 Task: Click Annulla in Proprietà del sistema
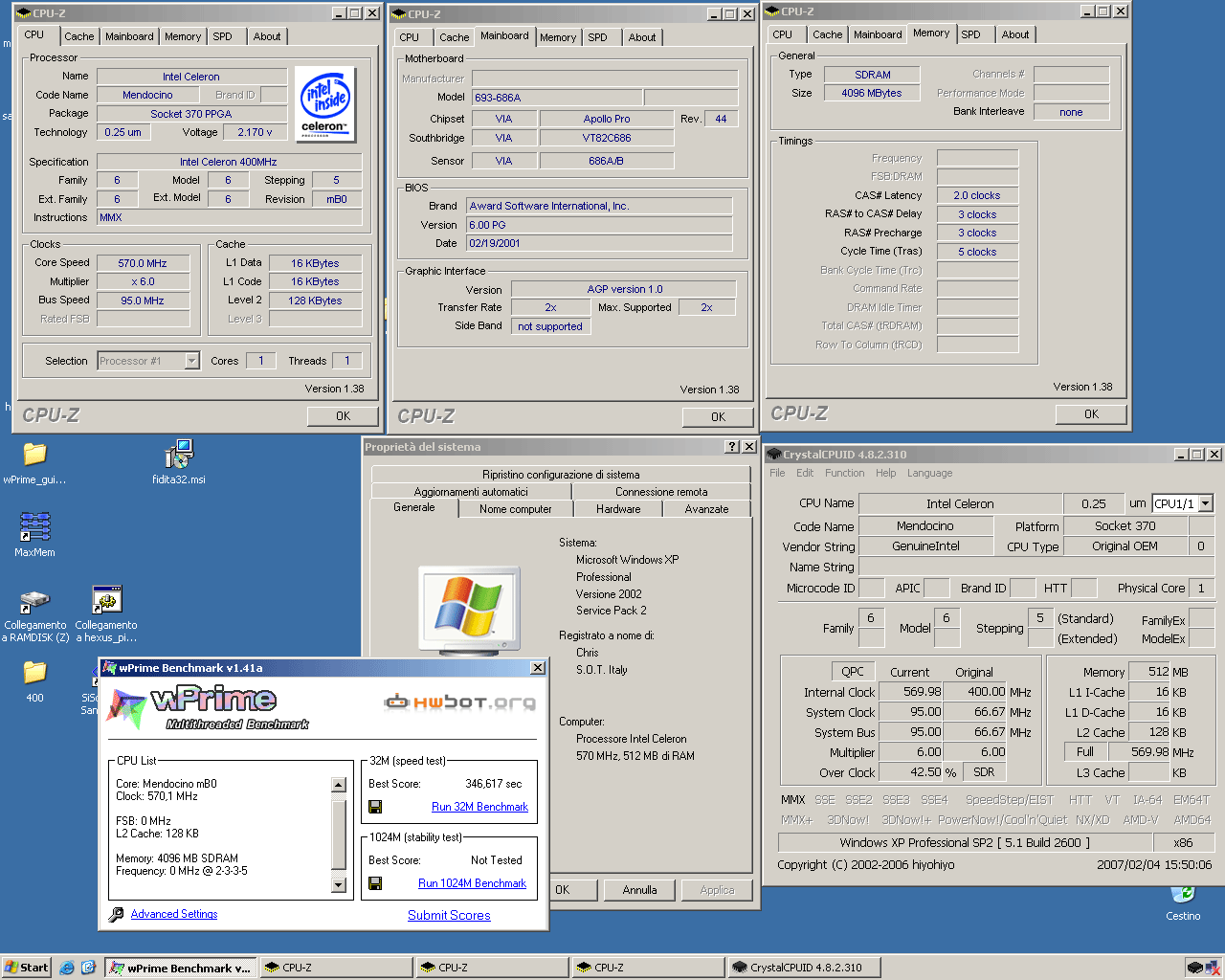coord(639,890)
